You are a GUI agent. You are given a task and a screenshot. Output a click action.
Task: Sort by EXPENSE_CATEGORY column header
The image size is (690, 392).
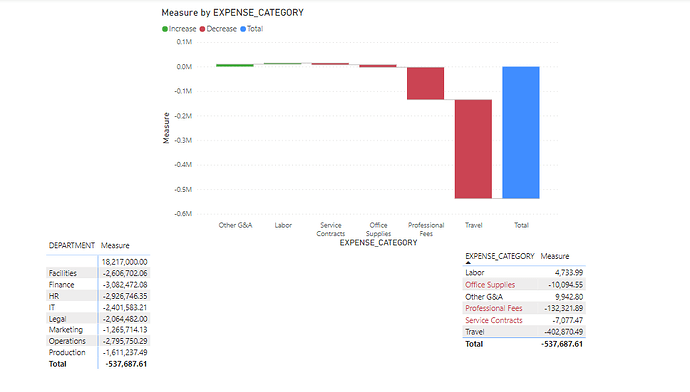[x=500, y=256]
